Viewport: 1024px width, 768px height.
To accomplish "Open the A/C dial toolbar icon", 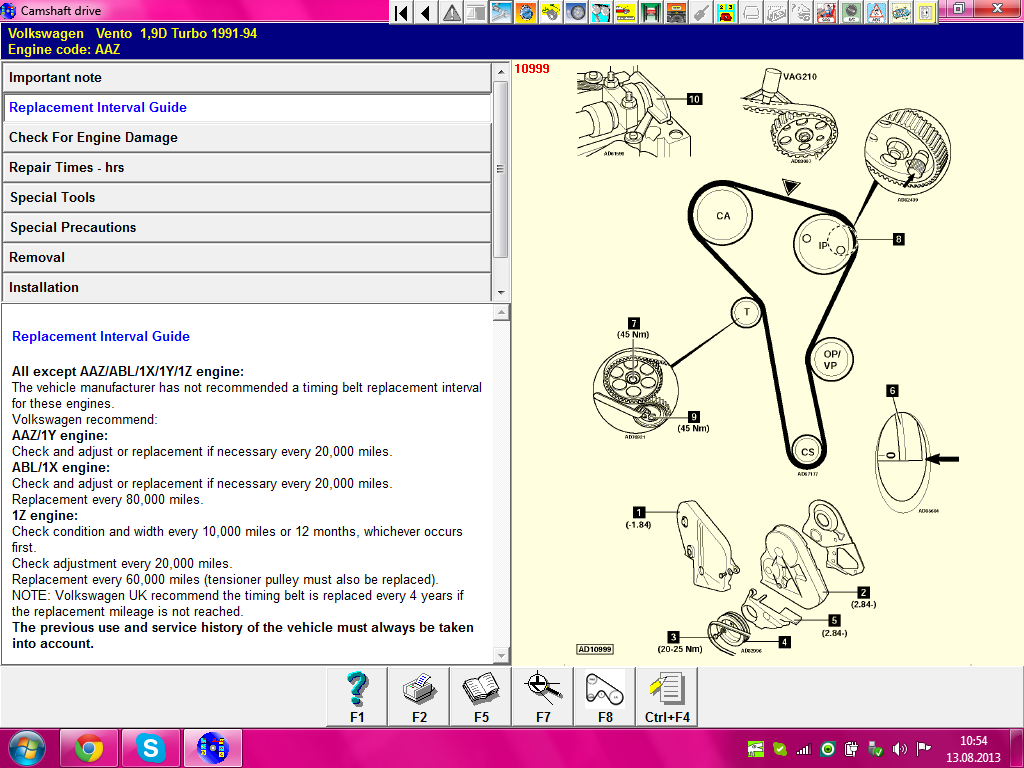I will click(x=850, y=12).
